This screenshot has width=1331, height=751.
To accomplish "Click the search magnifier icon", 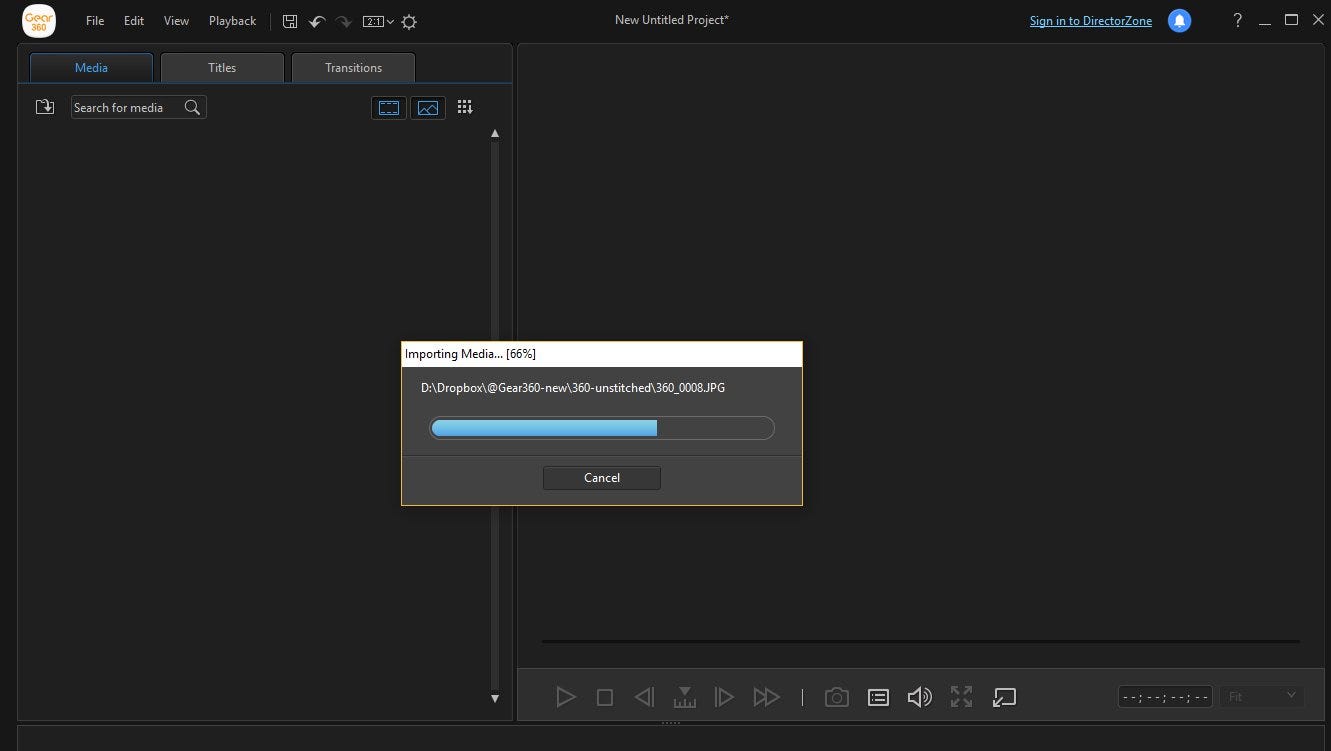I will click(193, 107).
